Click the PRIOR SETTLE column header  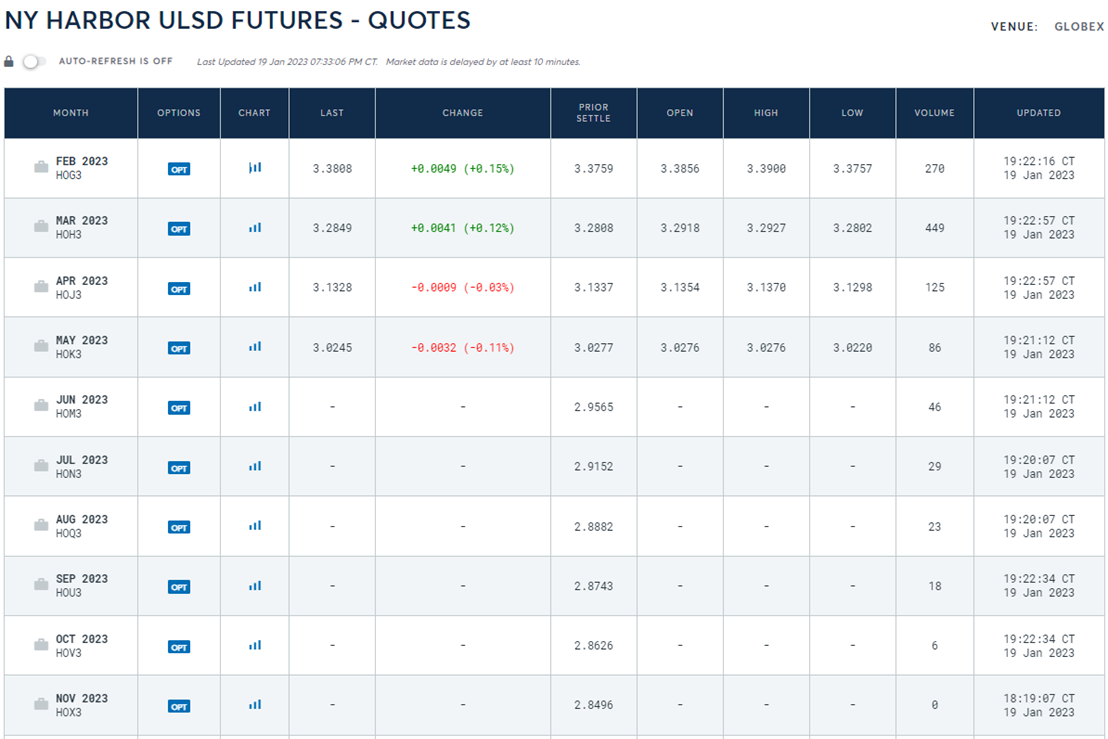point(594,113)
